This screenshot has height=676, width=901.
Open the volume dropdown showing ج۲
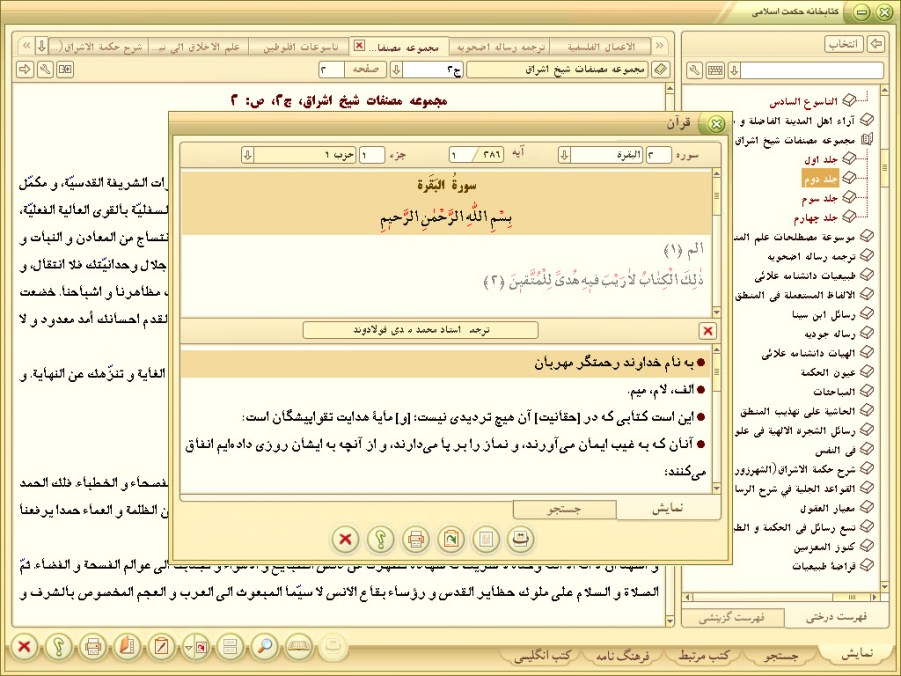click(396, 70)
